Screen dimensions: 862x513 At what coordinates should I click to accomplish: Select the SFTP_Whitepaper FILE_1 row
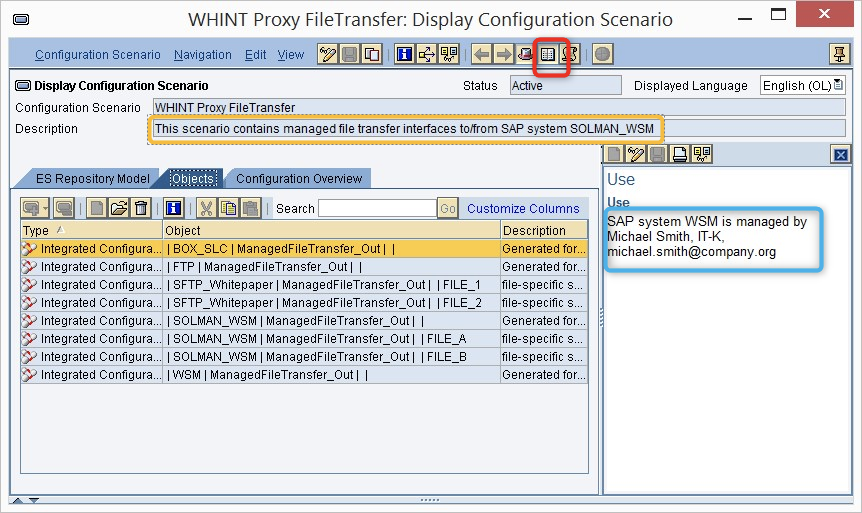305,285
